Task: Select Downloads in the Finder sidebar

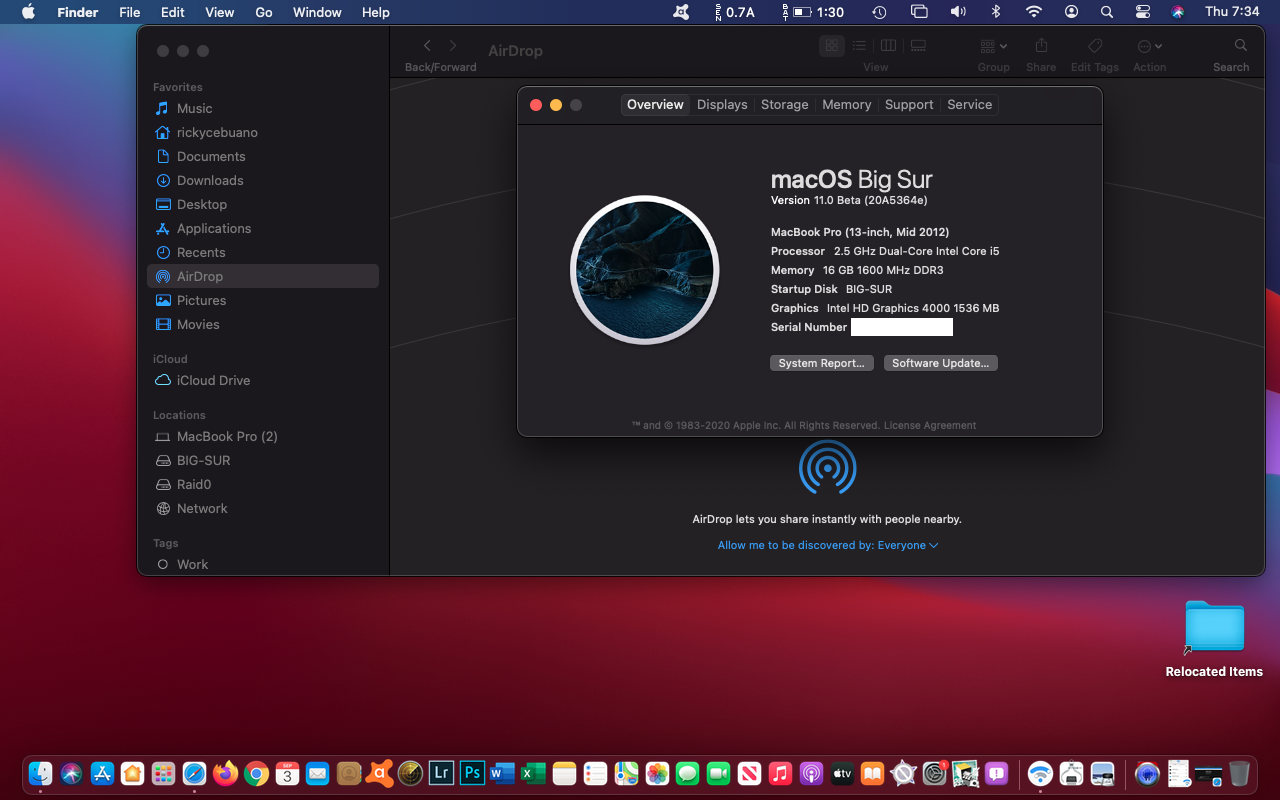Action: 263,180
